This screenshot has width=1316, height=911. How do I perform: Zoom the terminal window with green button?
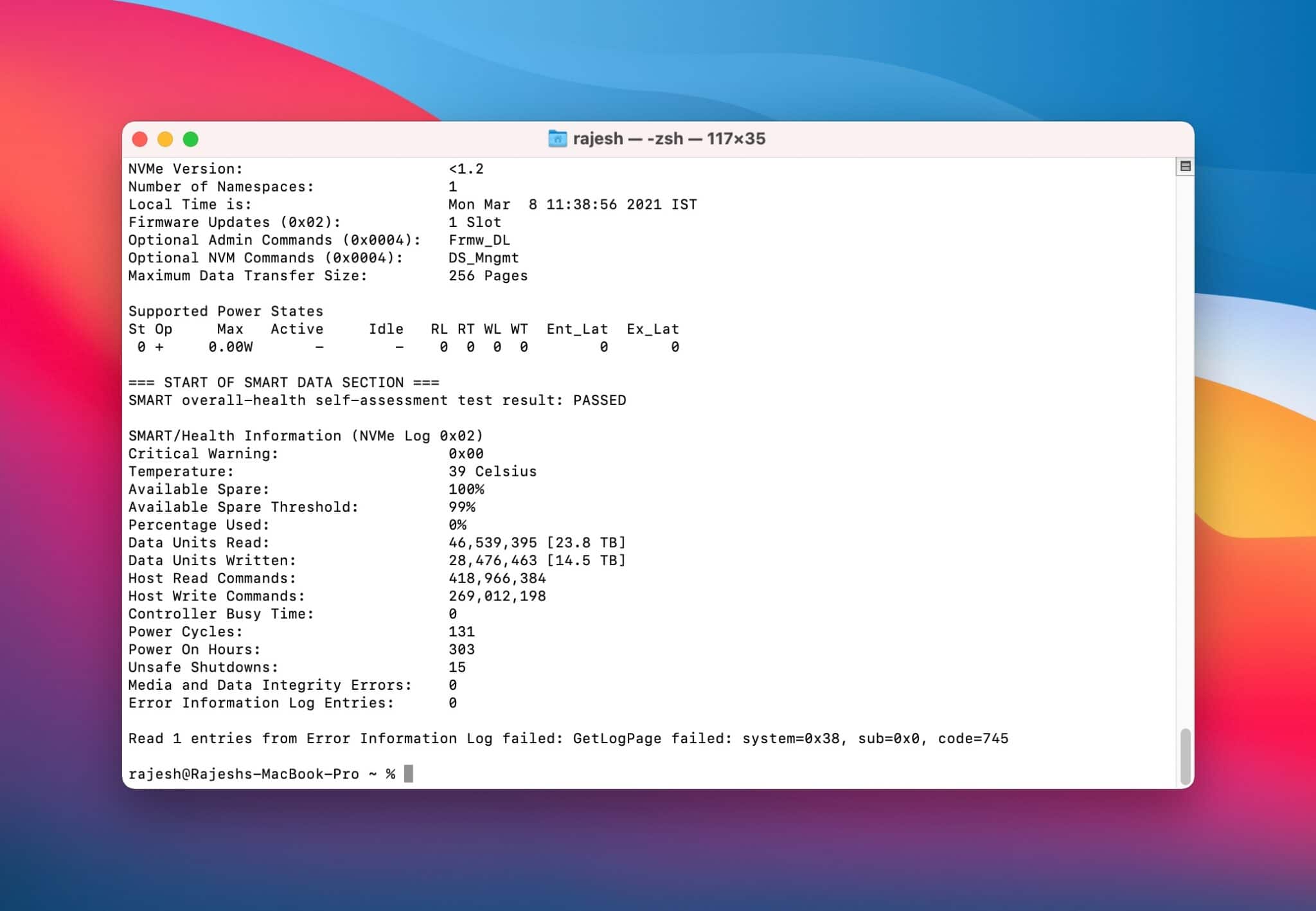tap(191, 140)
